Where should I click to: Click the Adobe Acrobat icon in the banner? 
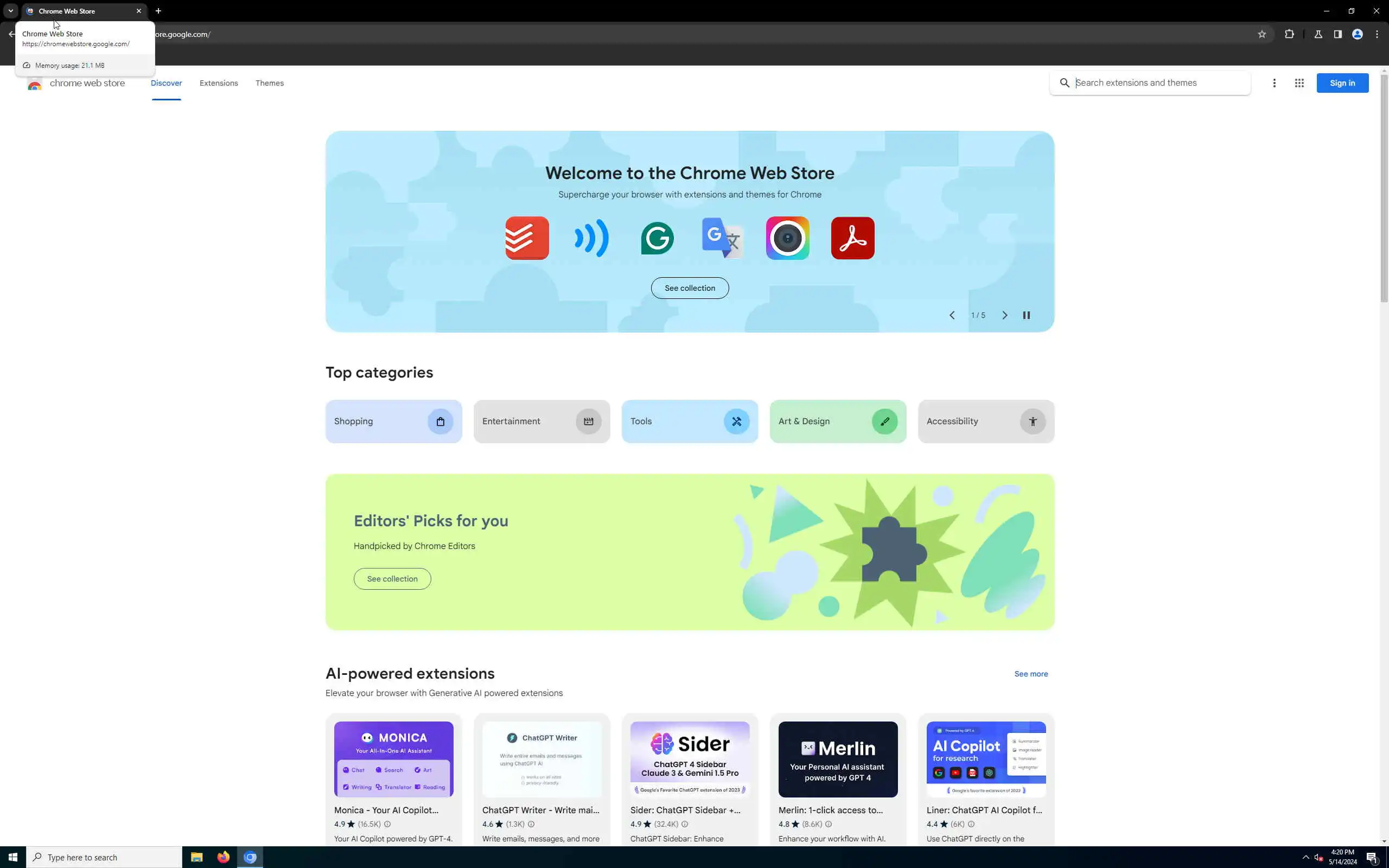pyautogui.click(x=852, y=238)
